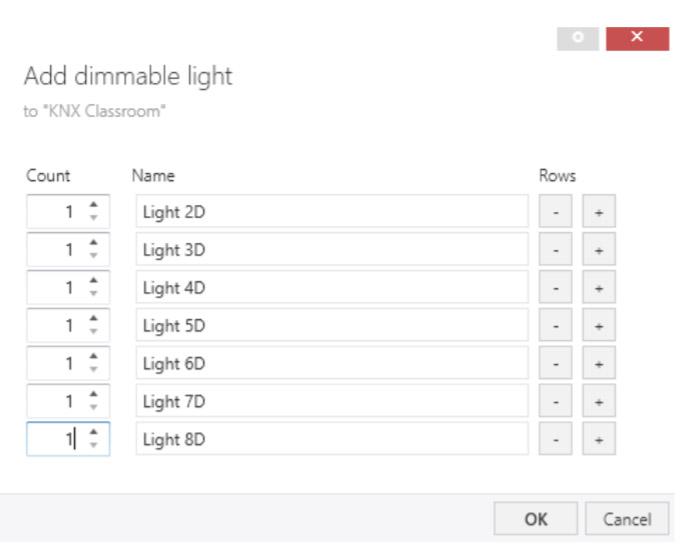Decrease the count for Light 8D

pos(94,445)
